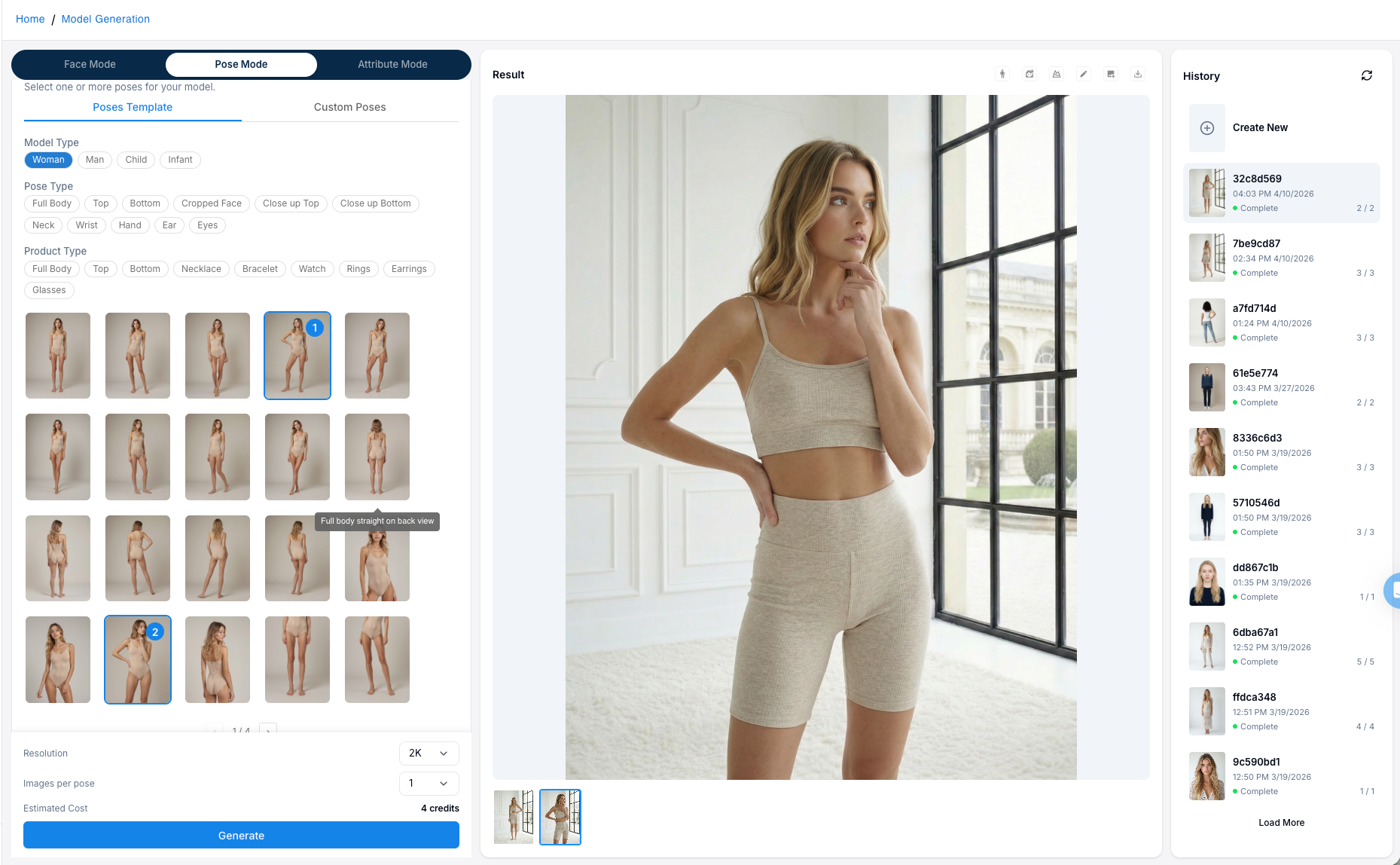1400x865 pixels.
Task: Download the result image
Action: tap(1138, 74)
